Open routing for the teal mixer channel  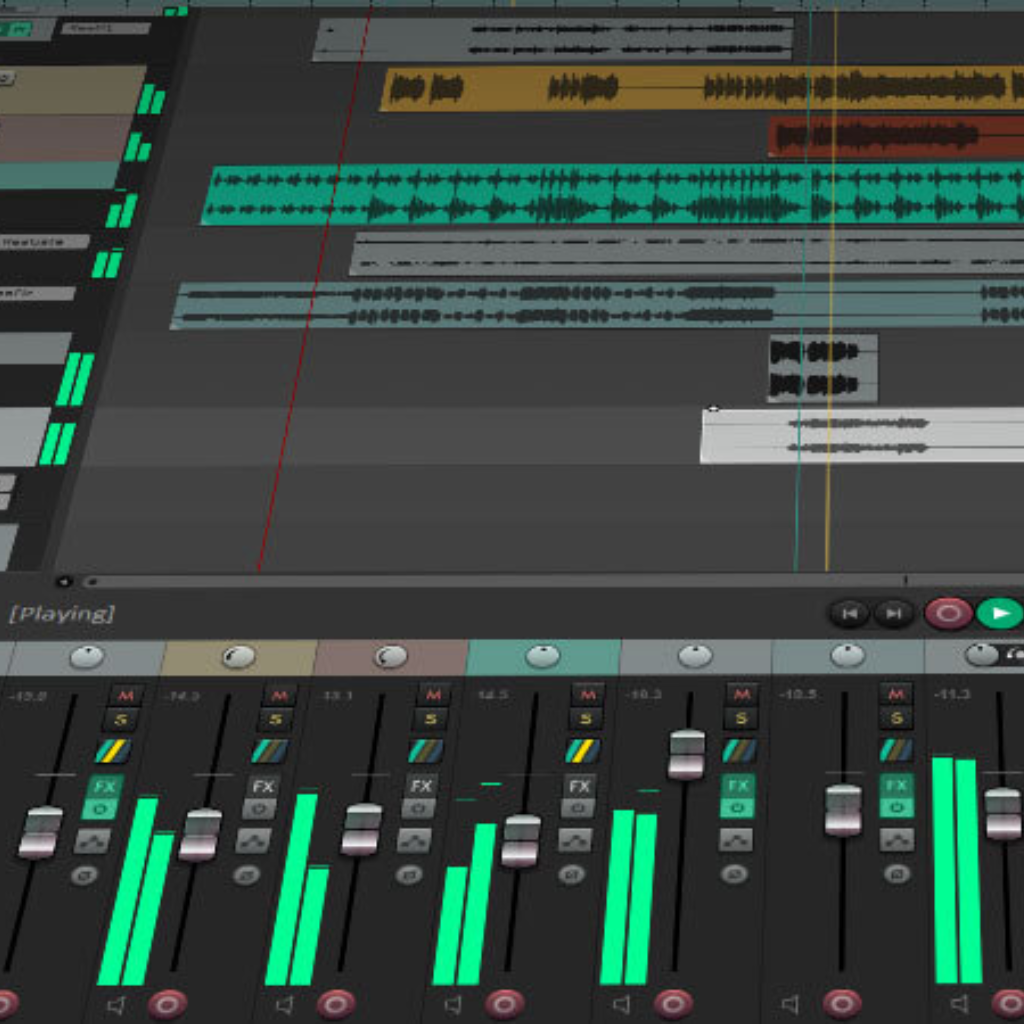(x=582, y=751)
